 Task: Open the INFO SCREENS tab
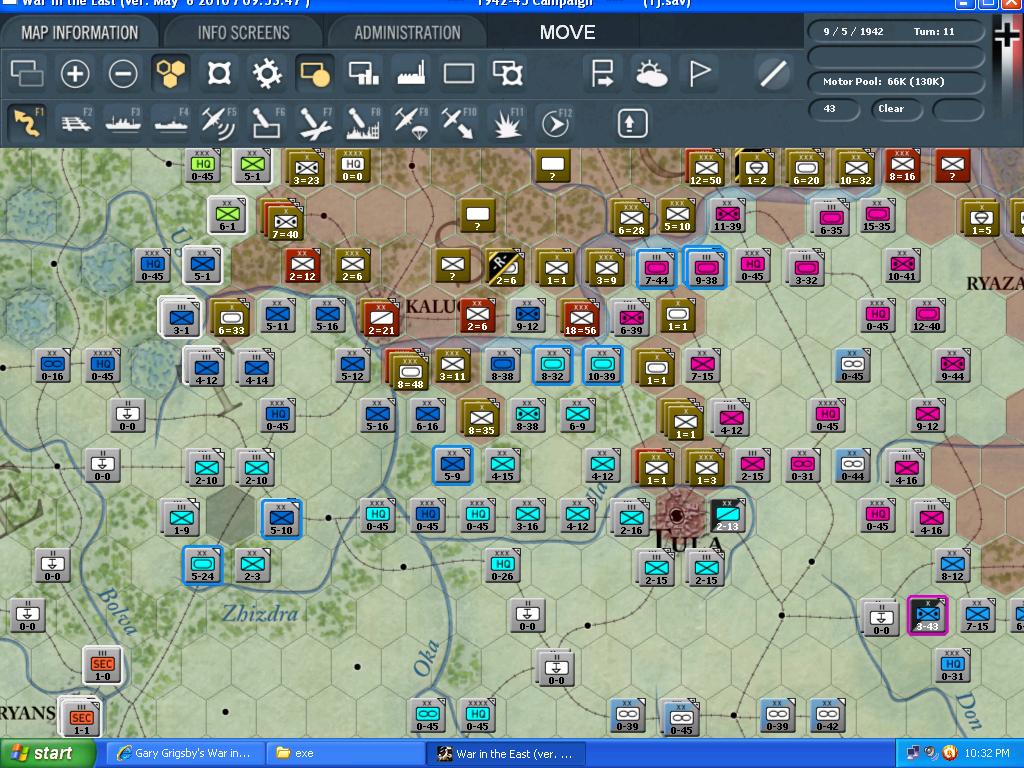[x=244, y=33]
